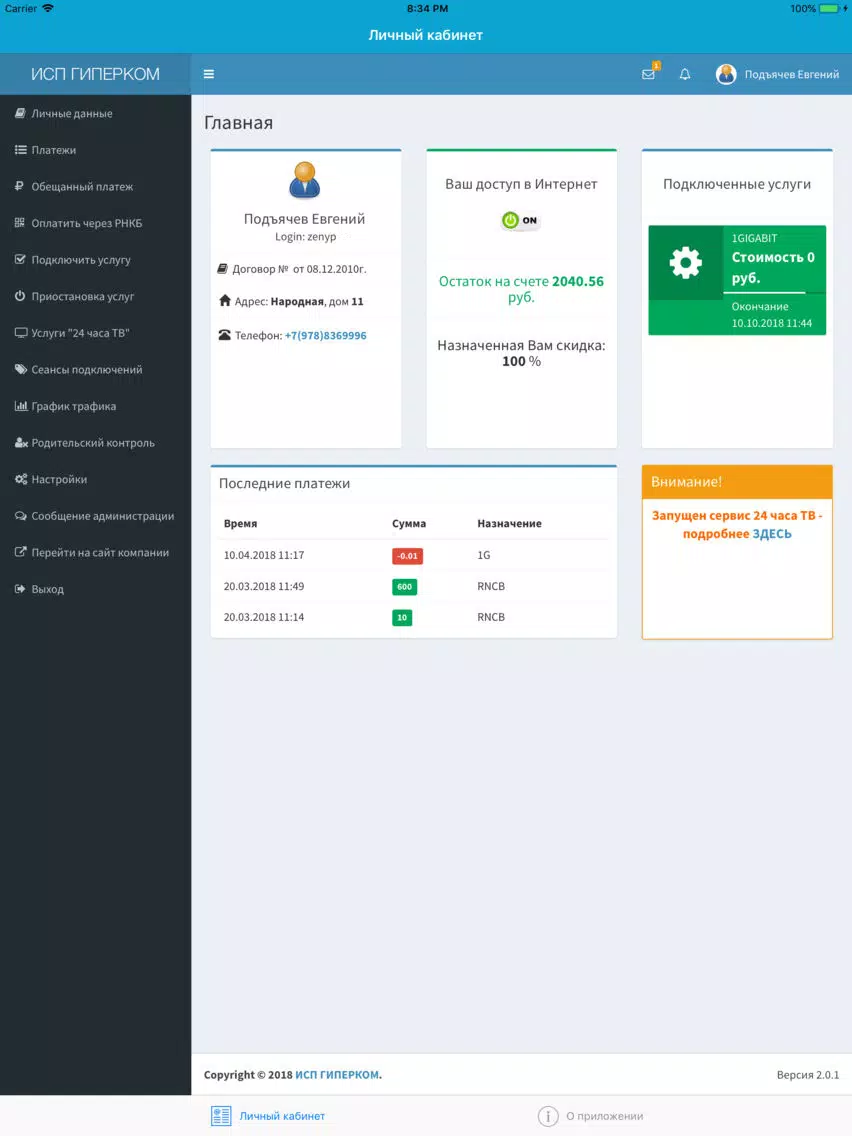Toggle the Internet access ON switch
Screen dimensions: 852x1136
point(520,220)
